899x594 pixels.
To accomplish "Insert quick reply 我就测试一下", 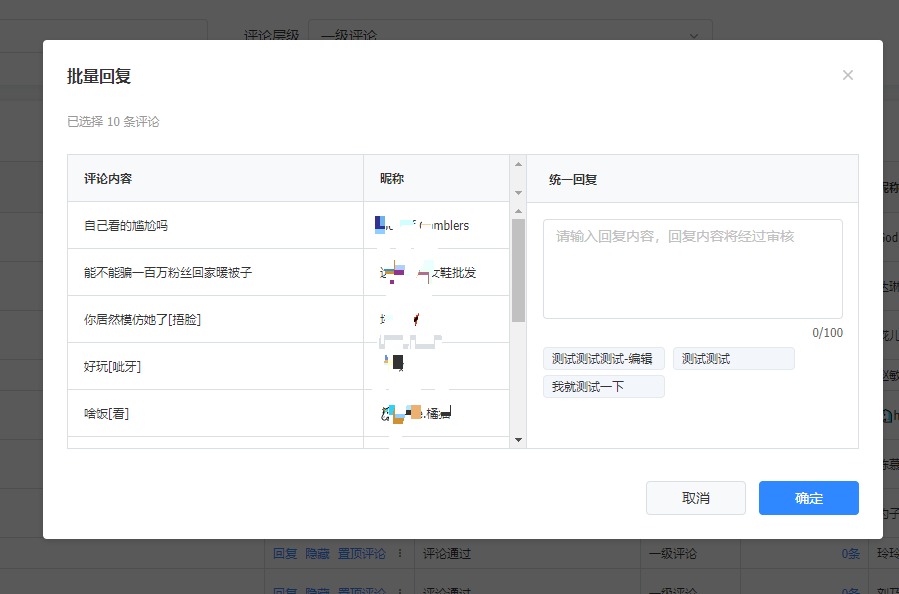I will coord(603,386).
